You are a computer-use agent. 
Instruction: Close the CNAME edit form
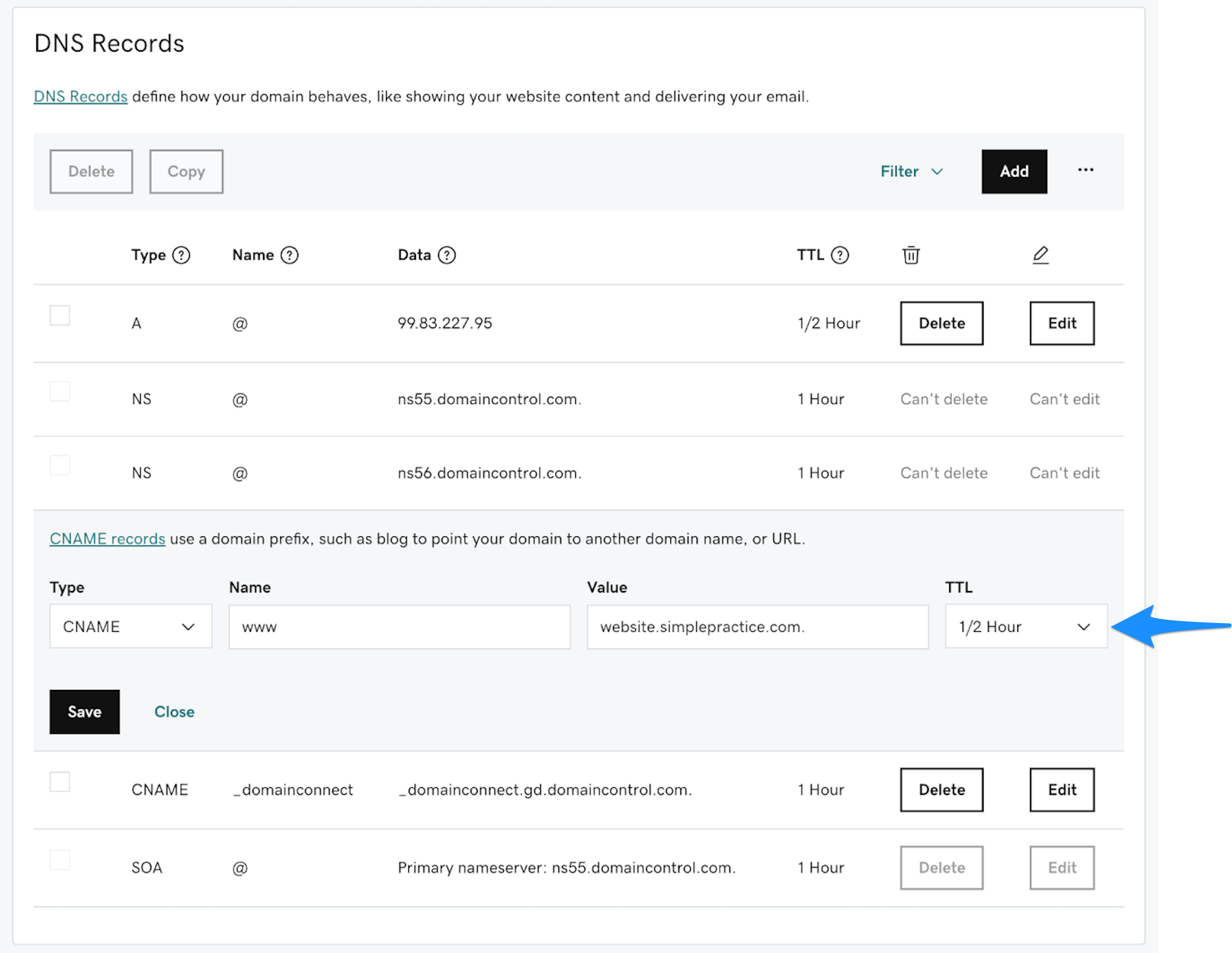point(175,712)
